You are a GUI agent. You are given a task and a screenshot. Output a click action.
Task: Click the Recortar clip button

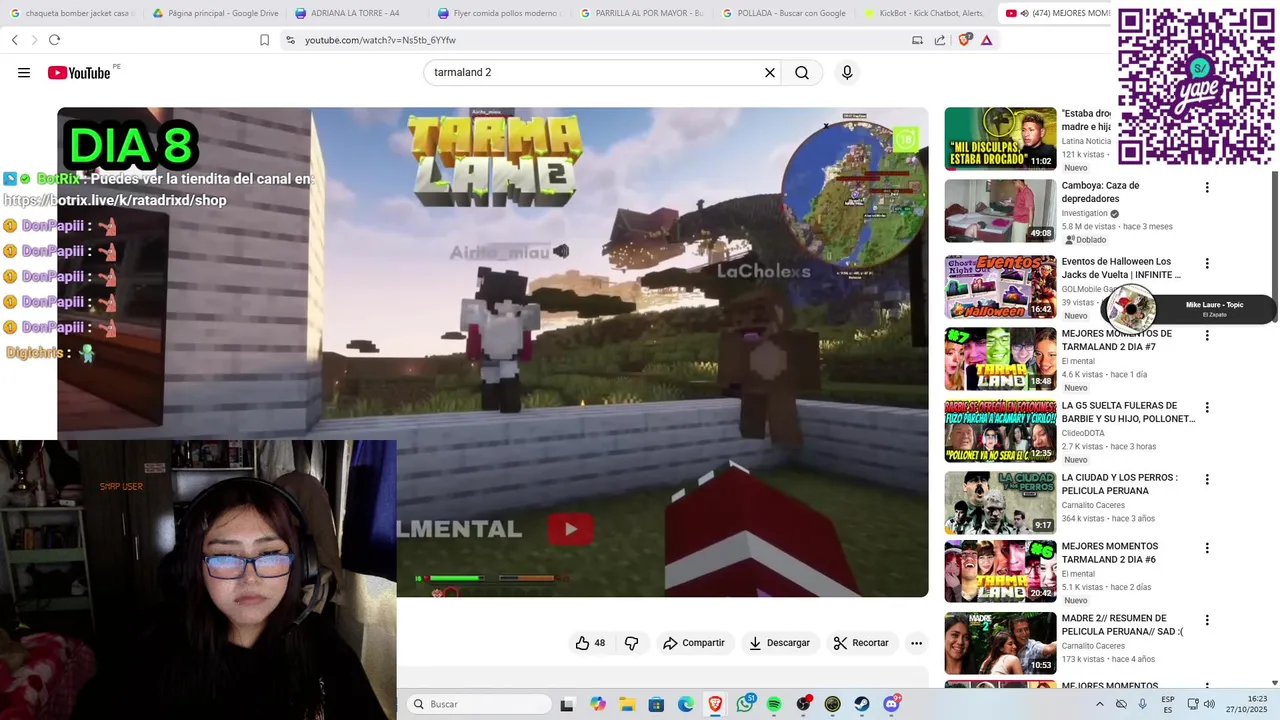coord(861,643)
